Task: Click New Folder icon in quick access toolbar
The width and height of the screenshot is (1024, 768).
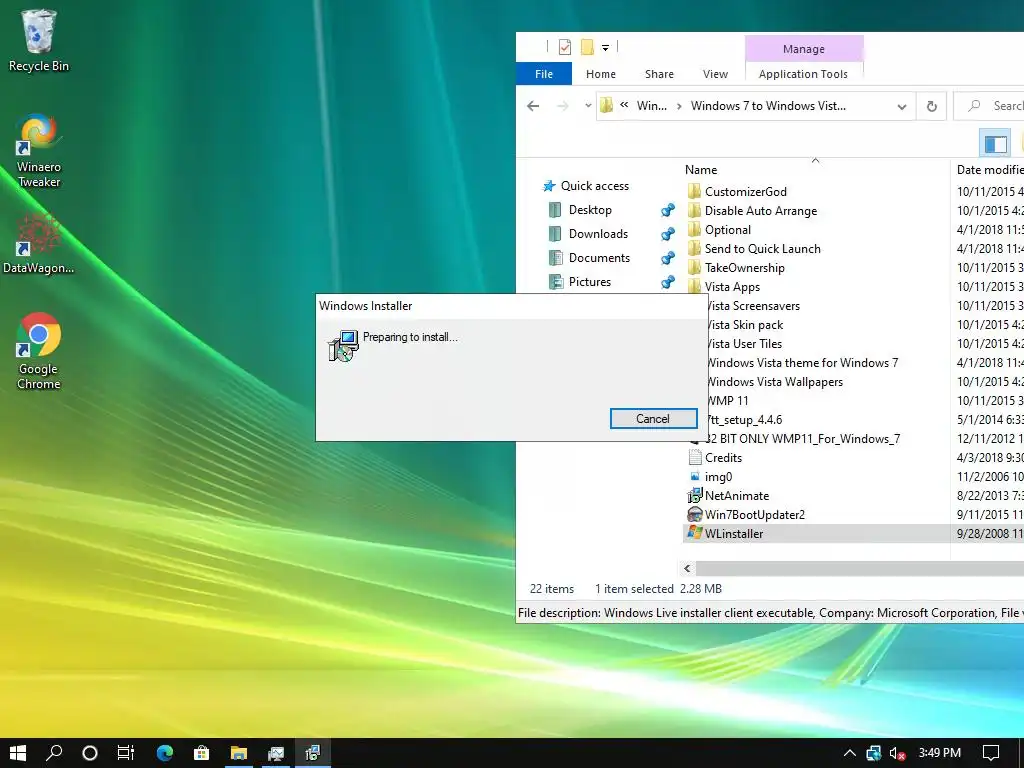Action: 587,47
